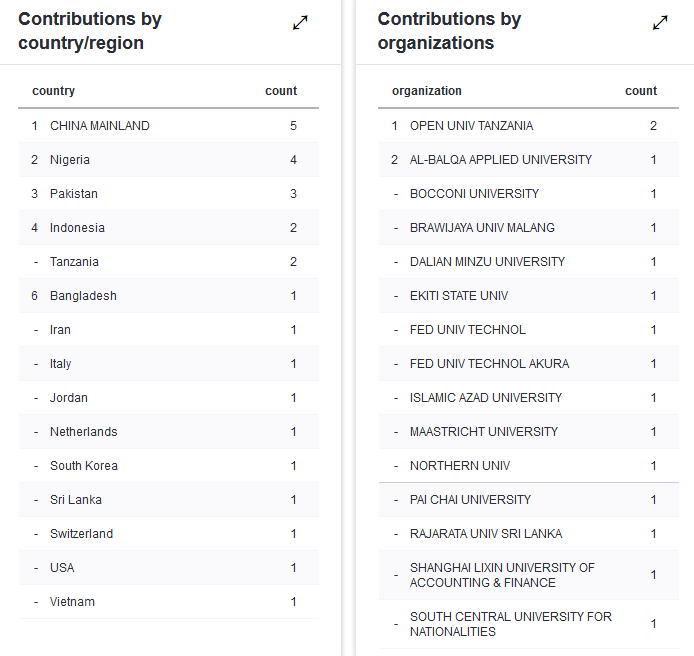Sort organizations table by count header
Image resolution: width=694 pixels, height=656 pixels.
pos(641,91)
